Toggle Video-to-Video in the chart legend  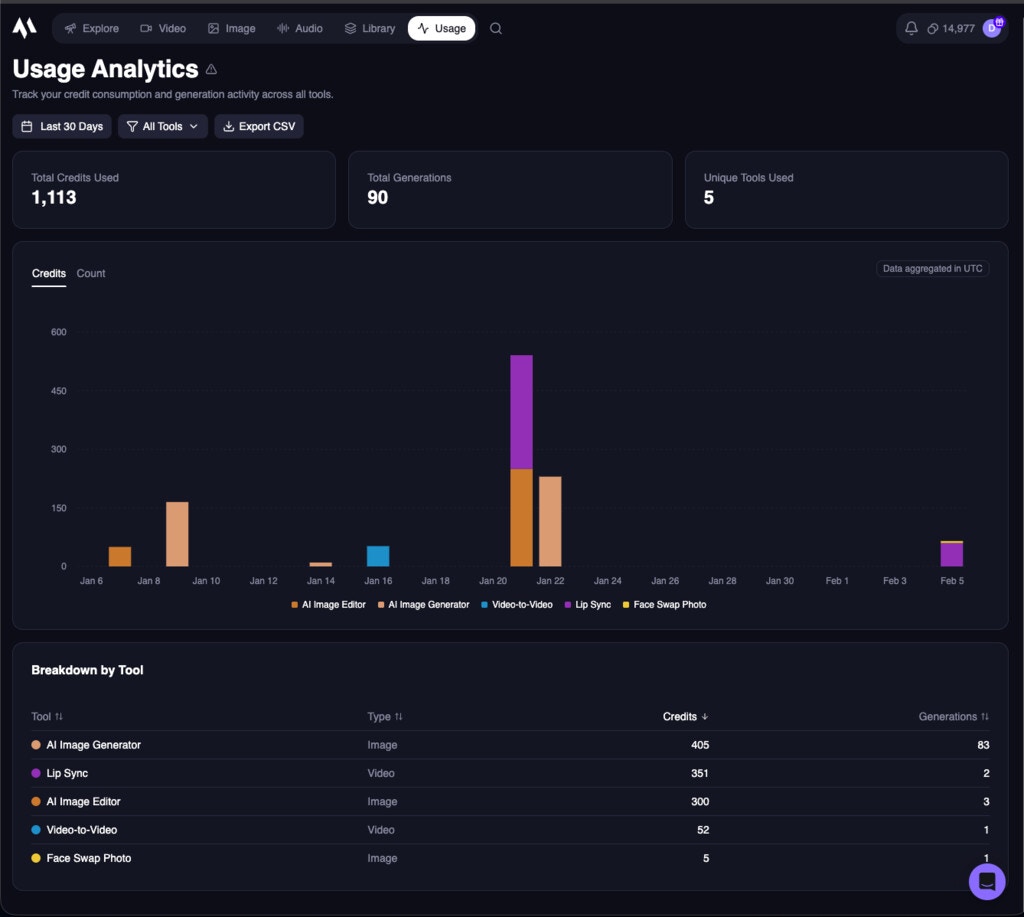[x=516, y=604]
